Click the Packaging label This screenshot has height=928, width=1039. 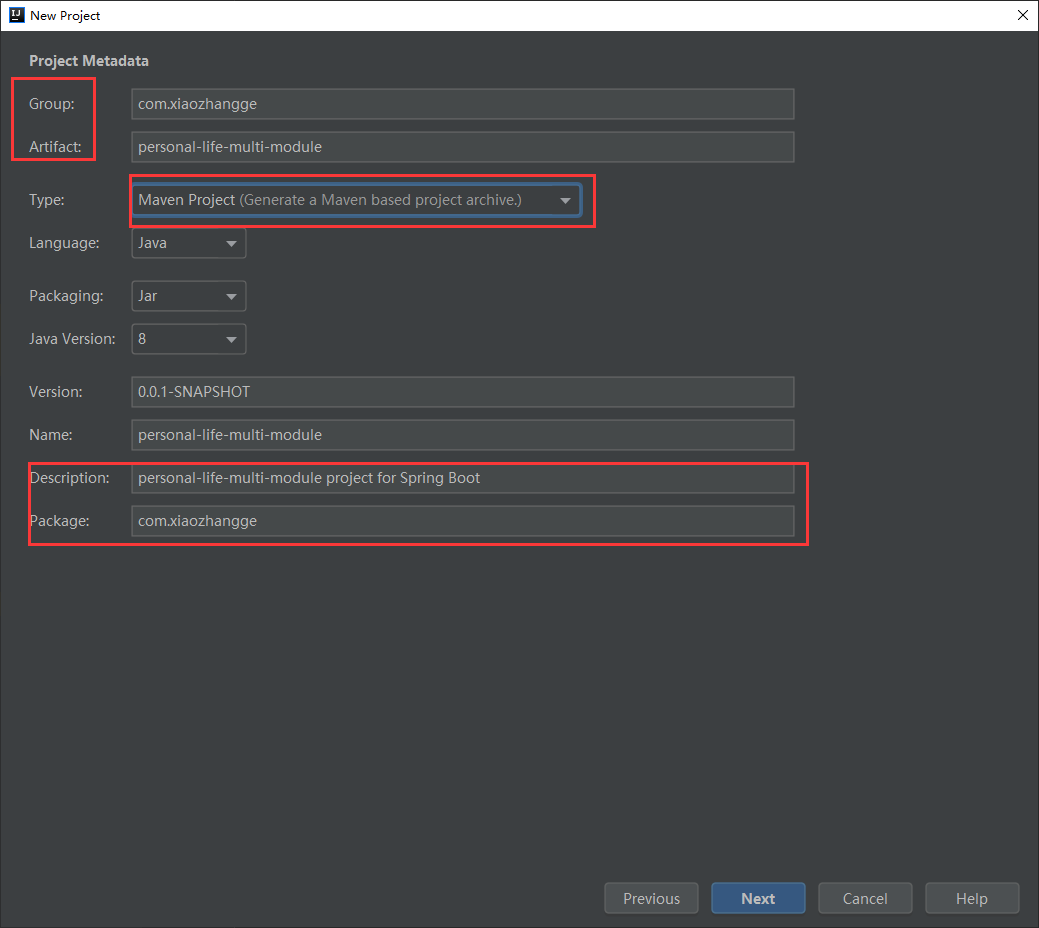point(66,296)
